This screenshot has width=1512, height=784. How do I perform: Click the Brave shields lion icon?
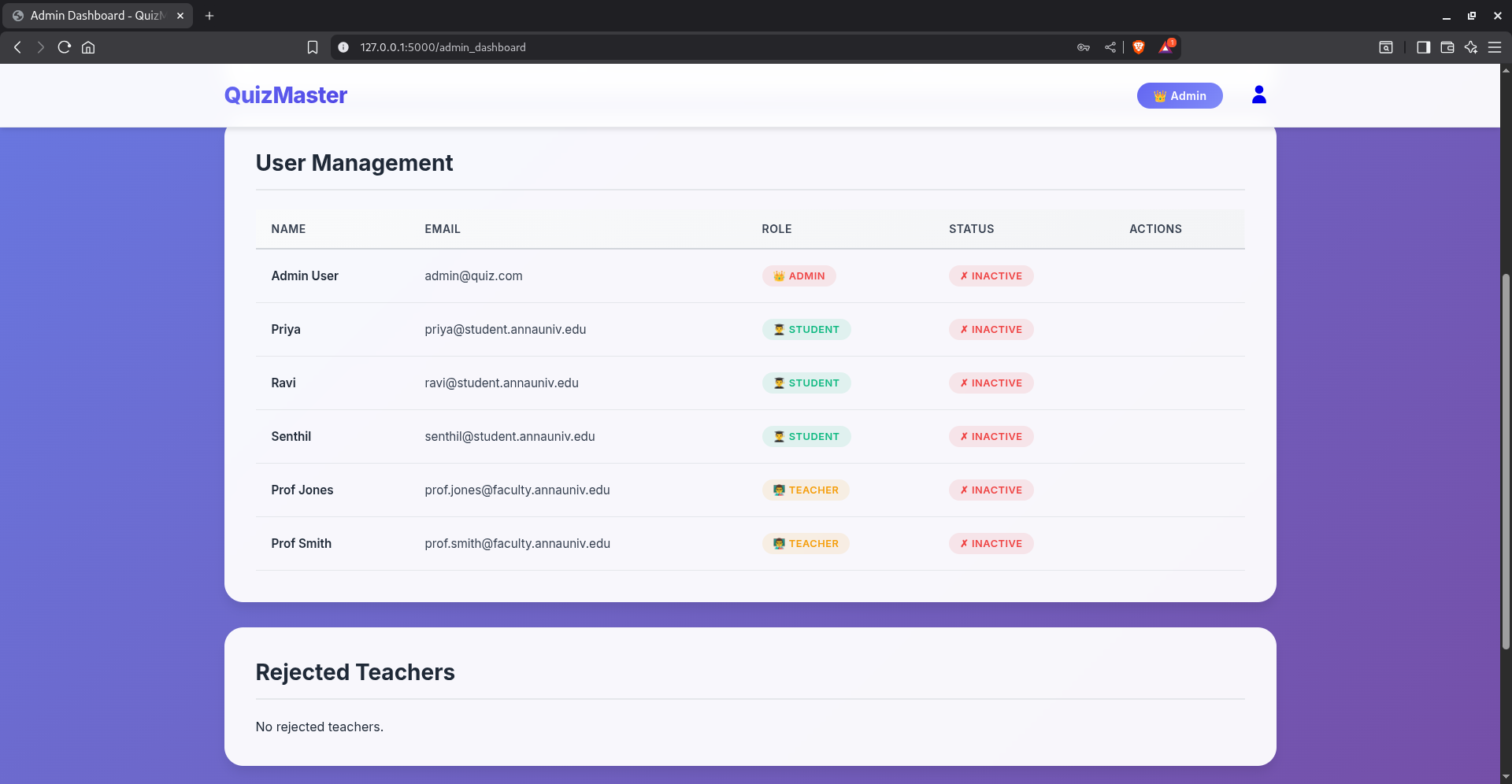pyautogui.click(x=1138, y=47)
